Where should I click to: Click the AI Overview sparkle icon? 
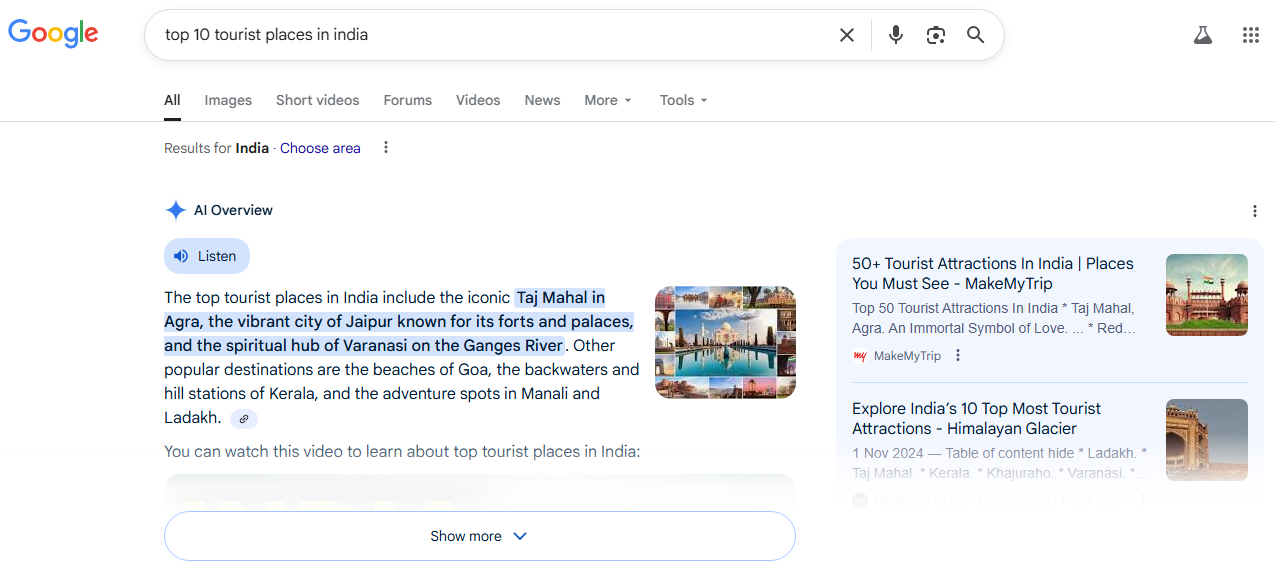tap(175, 210)
